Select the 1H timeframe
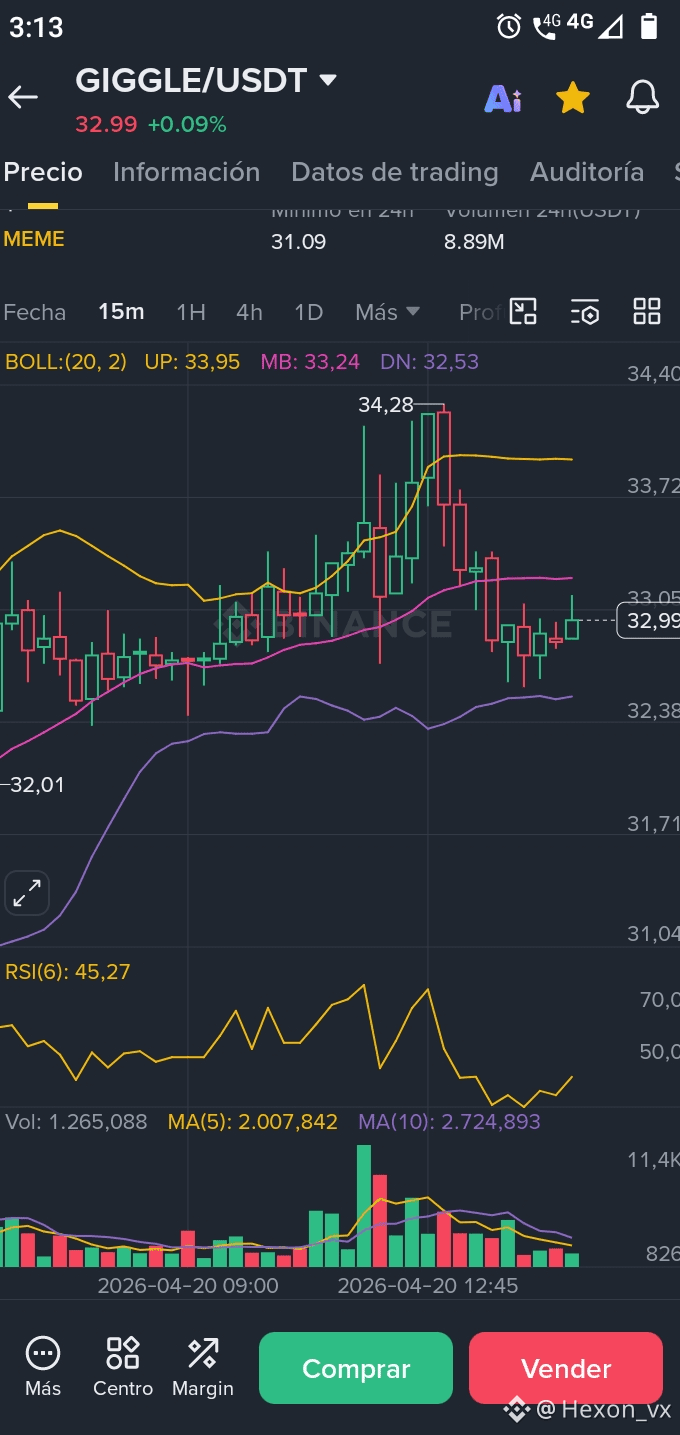This screenshot has width=680, height=1435. coord(191,312)
